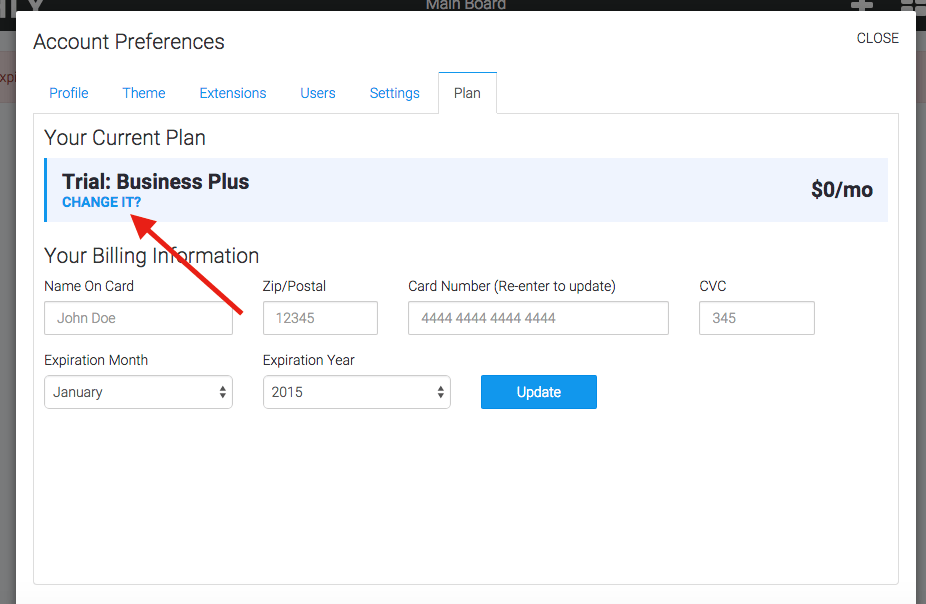926x604 pixels.
Task: Go to the Users tab
Action: click(318, 93)
